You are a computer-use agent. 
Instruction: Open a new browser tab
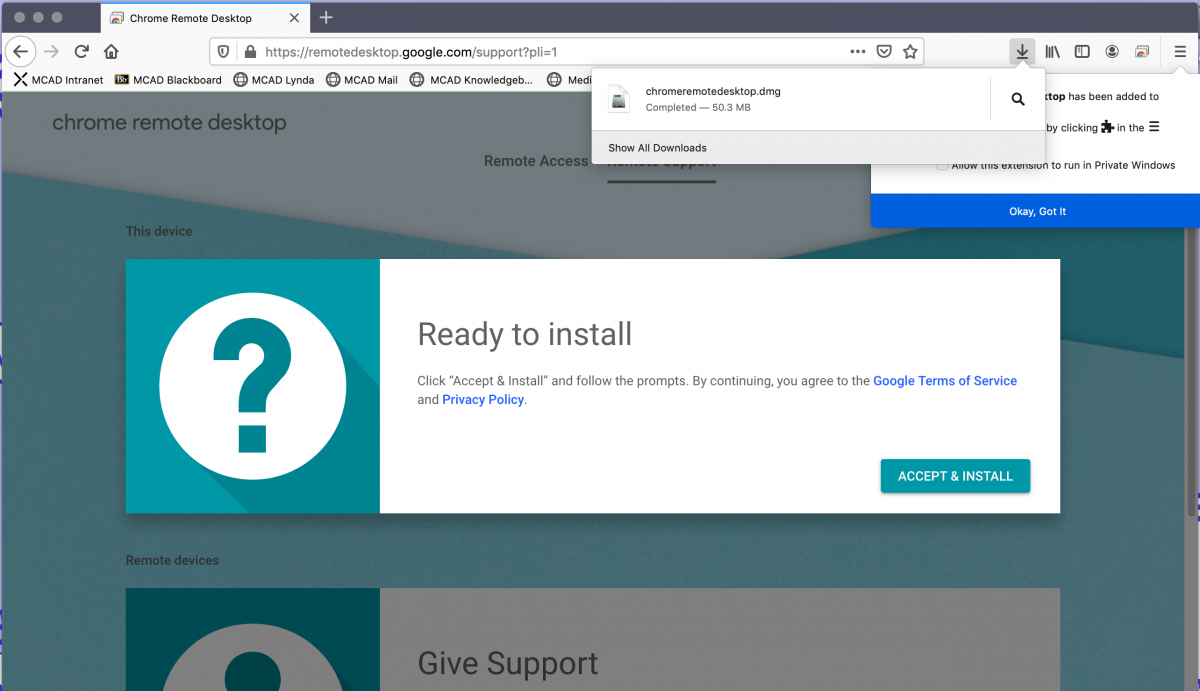click(326, 18)
